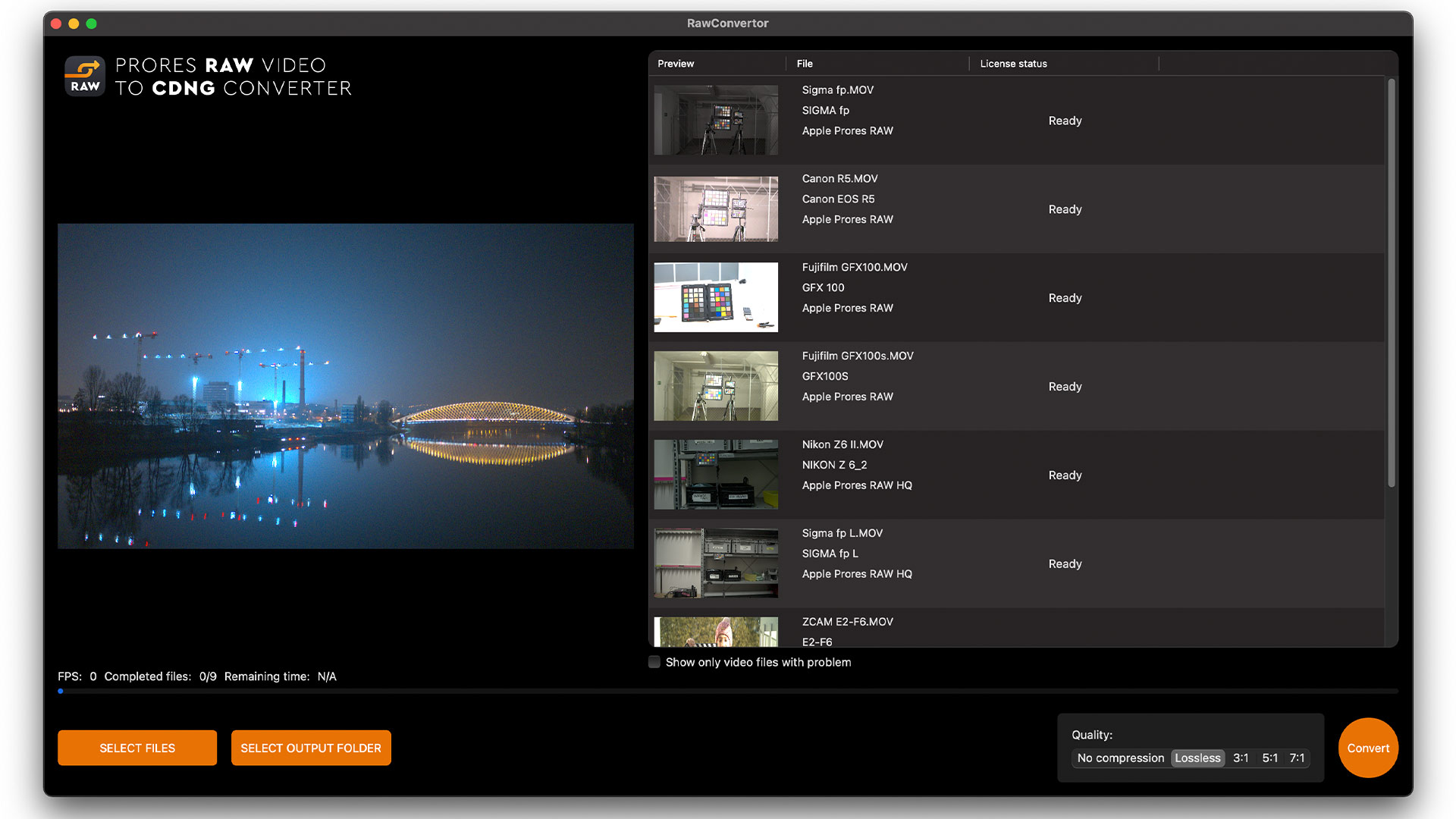Image resolution: width=1456 pixels, height=819 pixels.
Task: Sort by the License status column header
Action: [1013, 64]
